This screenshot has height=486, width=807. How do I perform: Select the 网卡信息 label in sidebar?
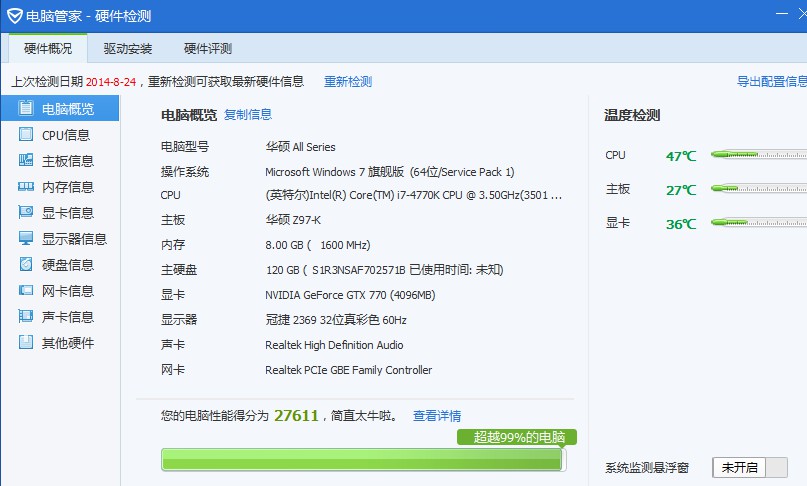coord(68,291)
